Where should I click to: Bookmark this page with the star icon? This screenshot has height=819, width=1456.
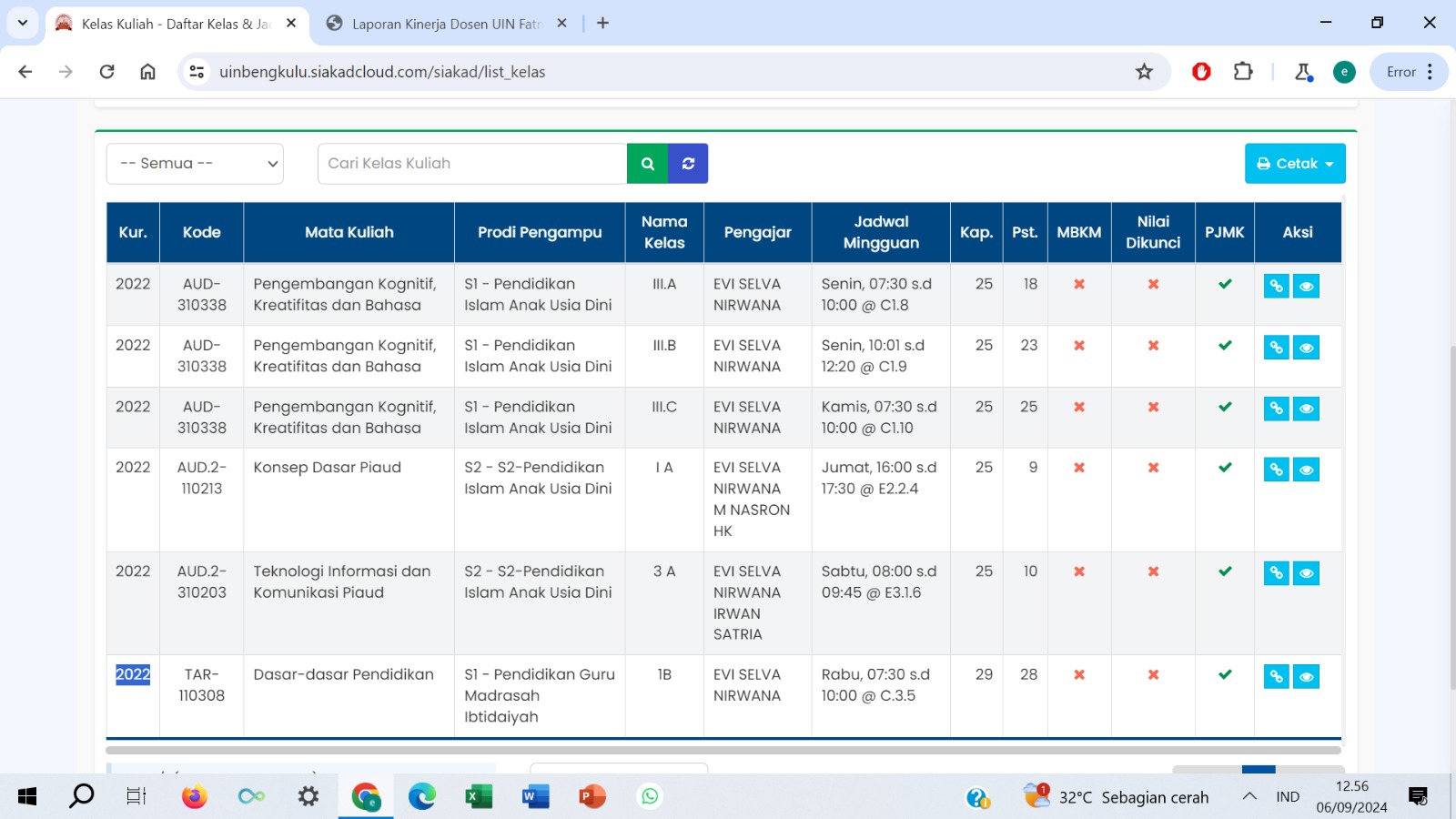1144,72
